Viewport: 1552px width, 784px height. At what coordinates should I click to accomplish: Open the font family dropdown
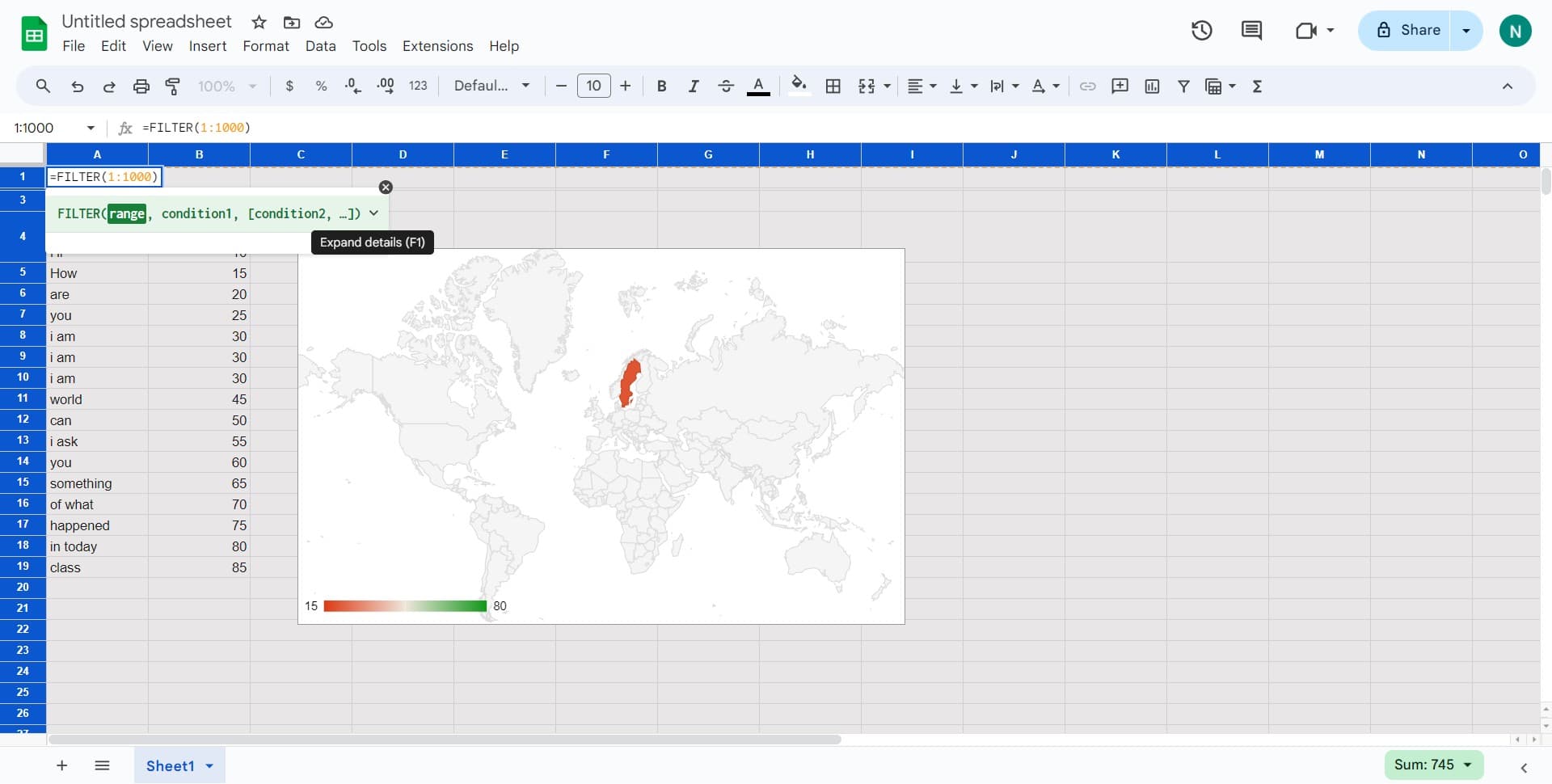click(491, 86)
